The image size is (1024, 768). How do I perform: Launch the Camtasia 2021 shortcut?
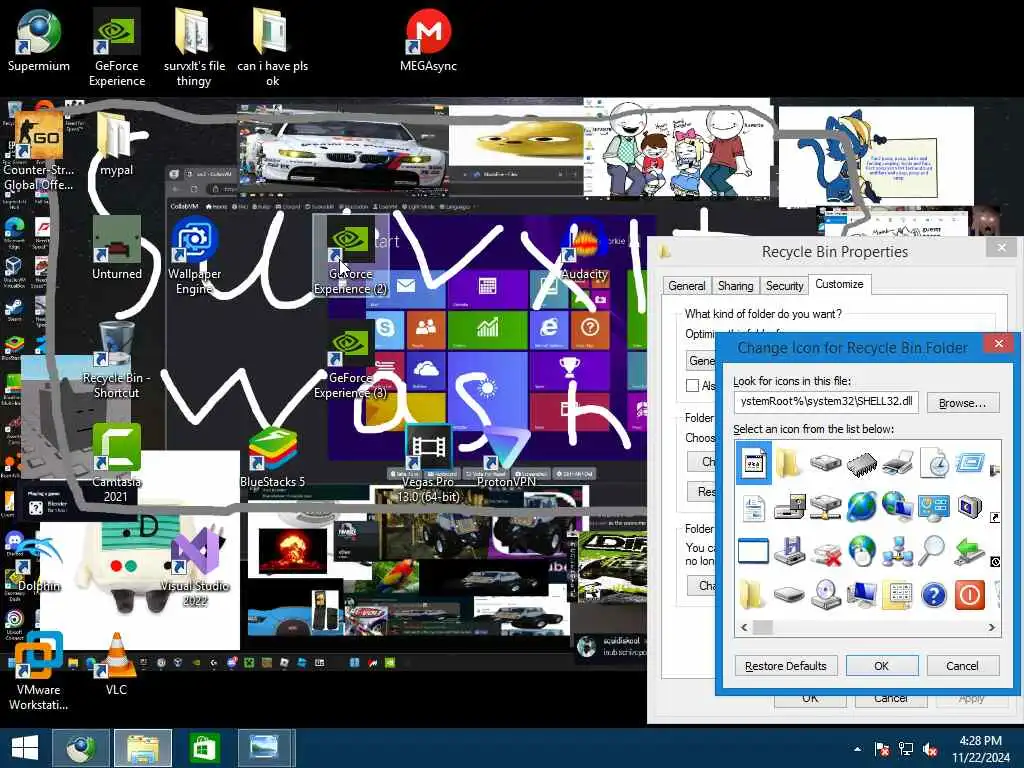(x=116, y=464)
